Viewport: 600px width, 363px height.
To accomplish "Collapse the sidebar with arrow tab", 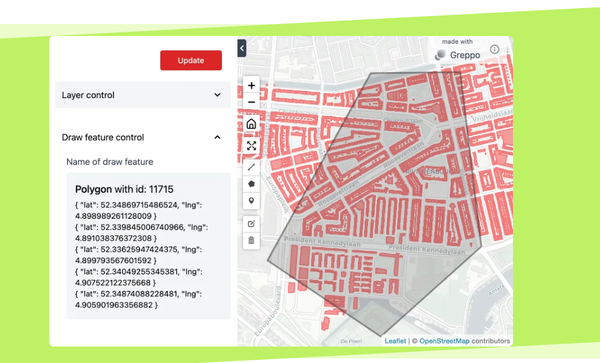I will point(241,48).
